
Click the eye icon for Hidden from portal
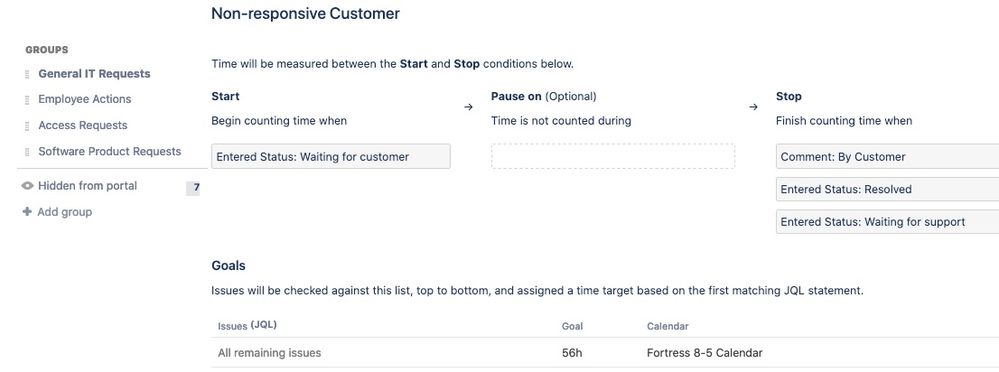27,186
